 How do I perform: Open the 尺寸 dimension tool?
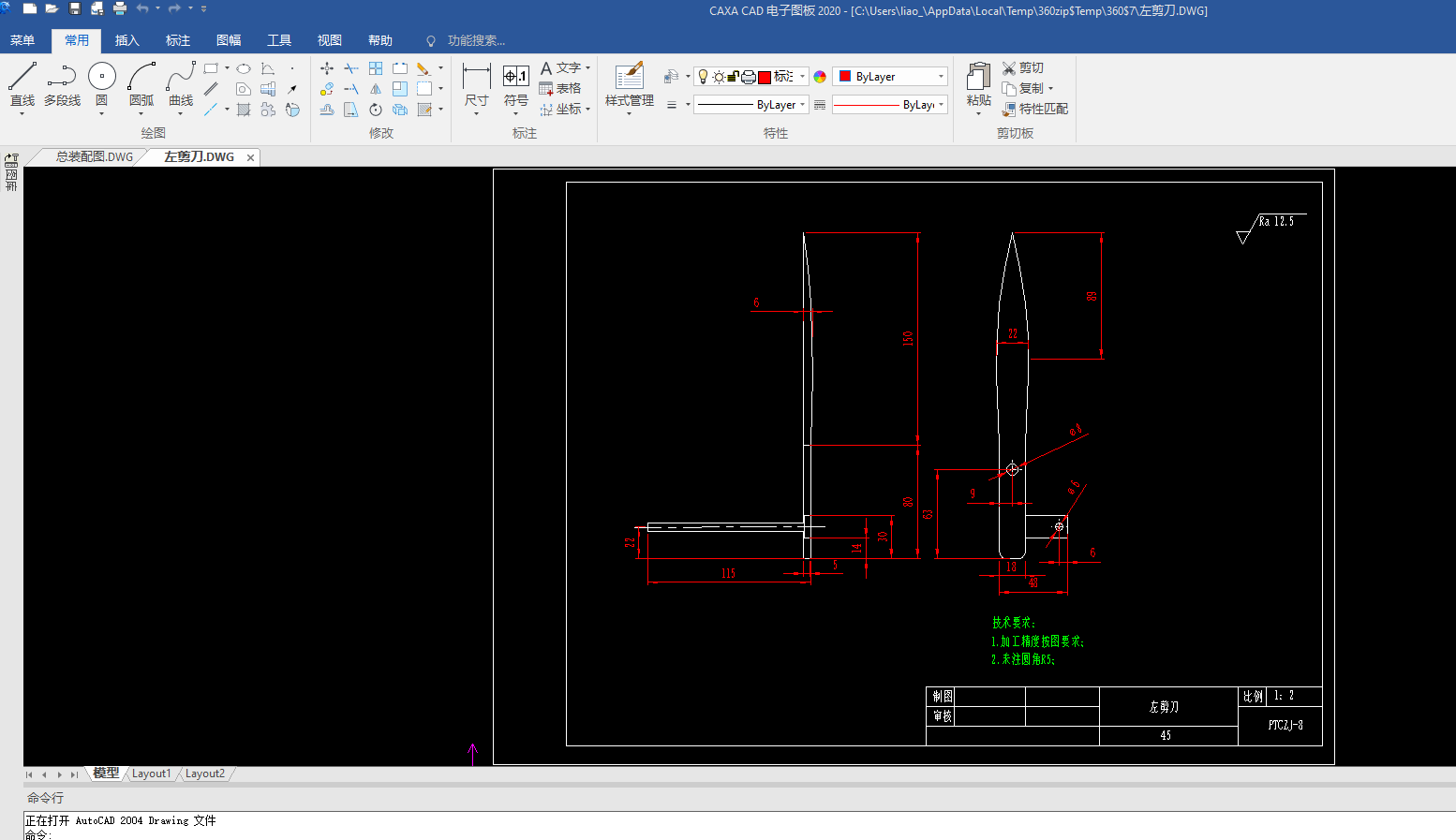476,86
